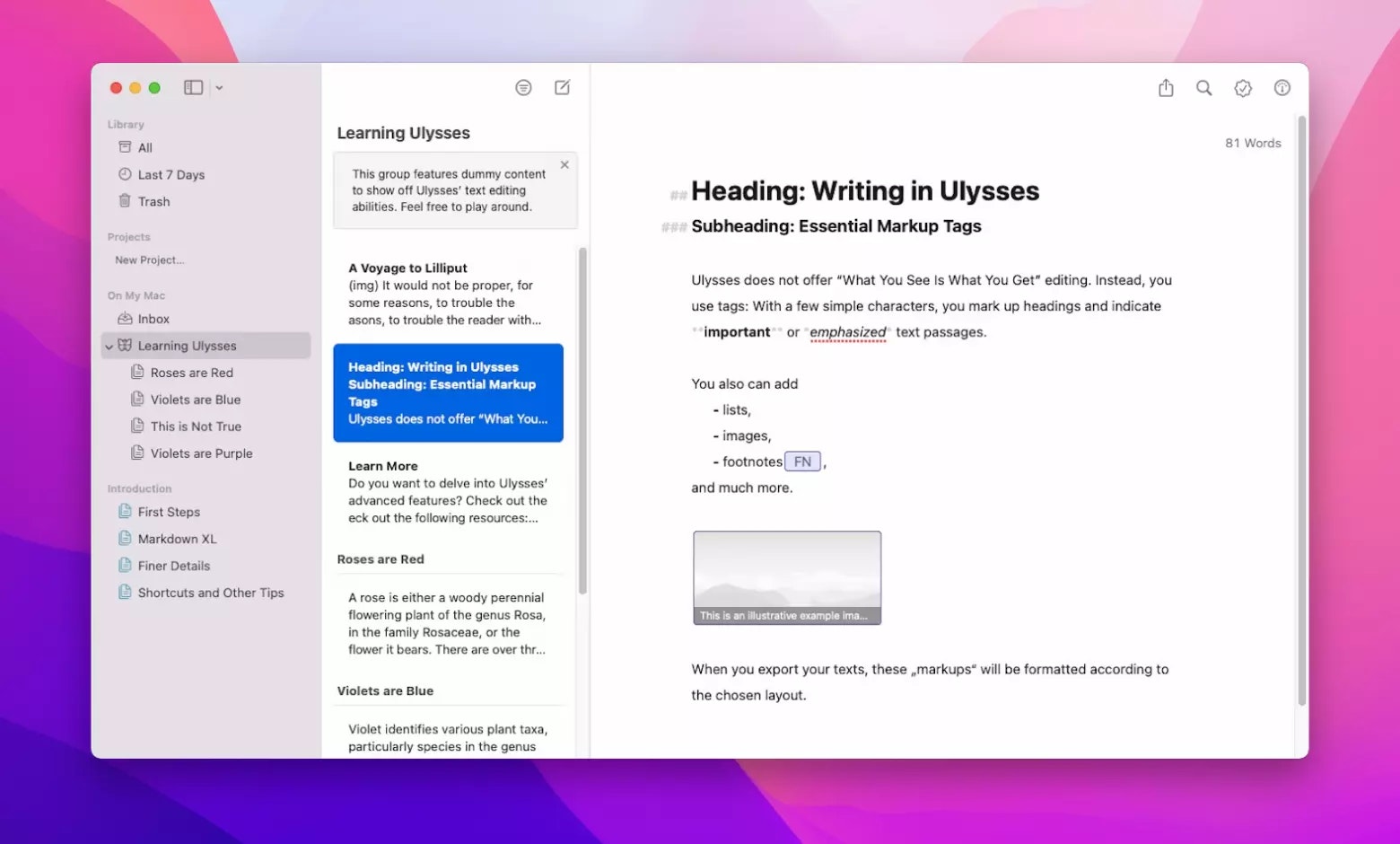
Task: Click New Project... link
Action: tap(150, 260)
